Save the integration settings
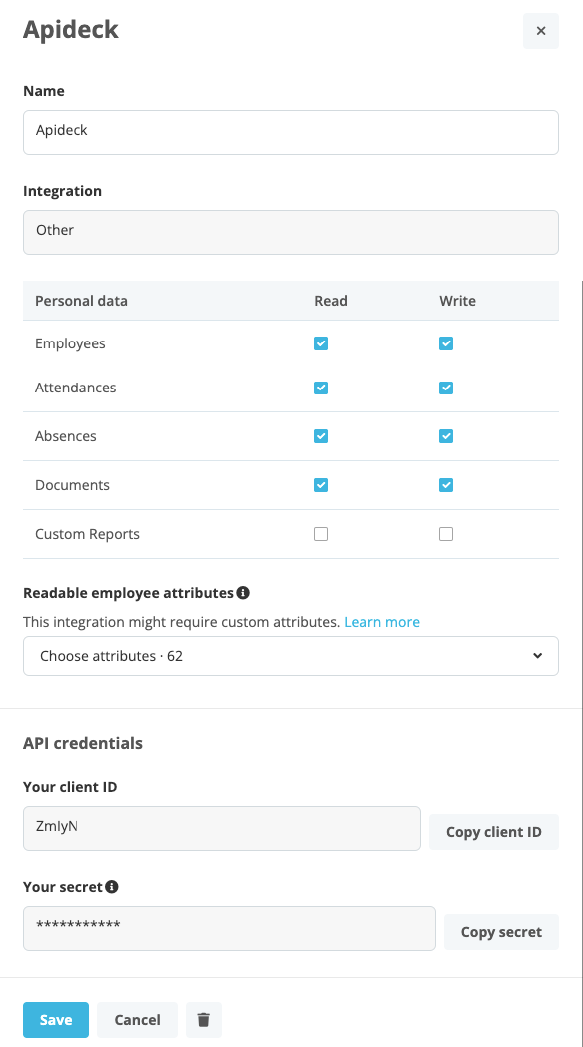 coord(56,1020)
